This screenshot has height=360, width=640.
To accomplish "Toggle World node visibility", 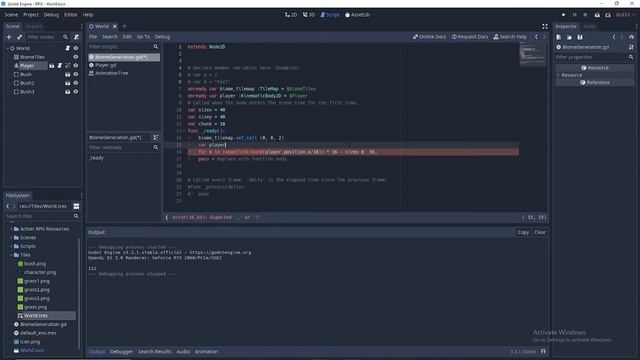I will [x=76, y=48].
